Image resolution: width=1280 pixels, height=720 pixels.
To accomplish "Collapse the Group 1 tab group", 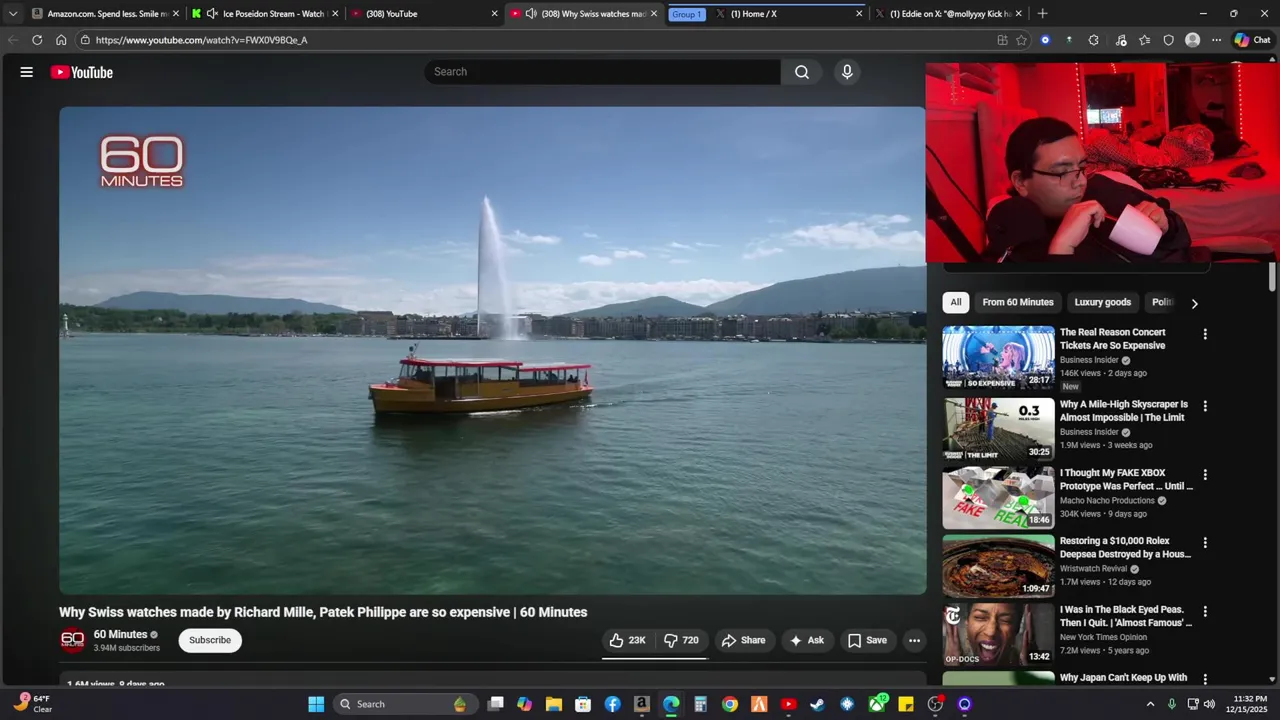I will click(686, 14).
